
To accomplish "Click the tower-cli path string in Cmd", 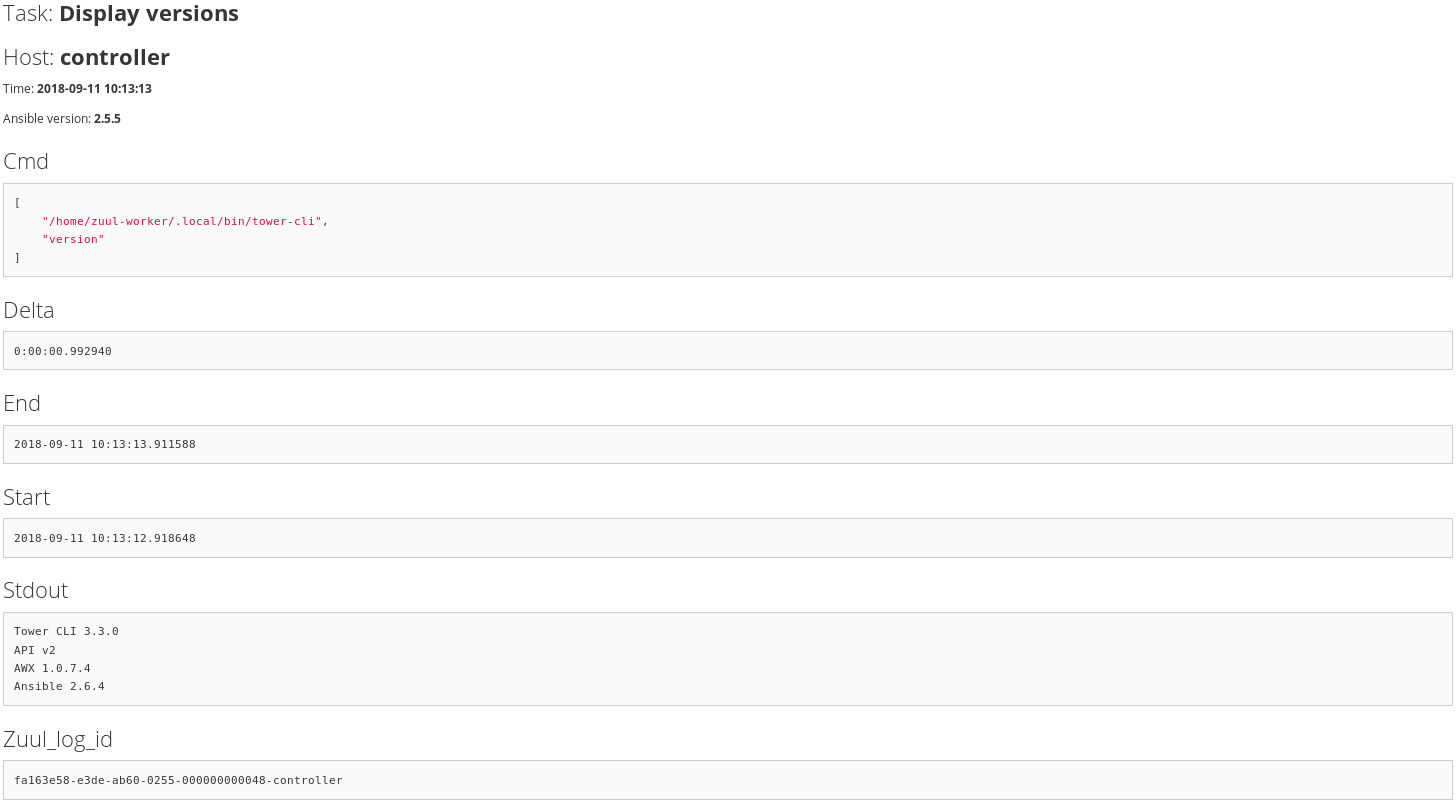I will (184, 221).
